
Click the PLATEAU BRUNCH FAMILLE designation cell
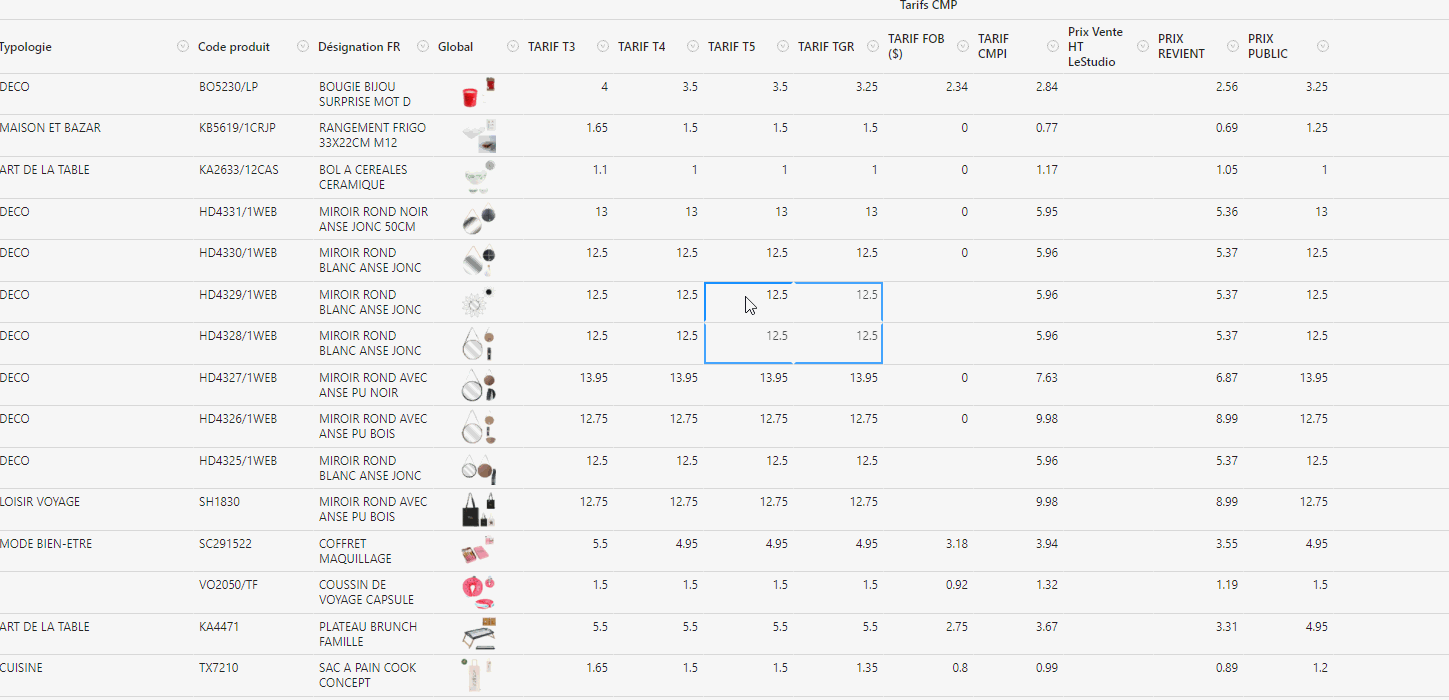click(367, 634)
